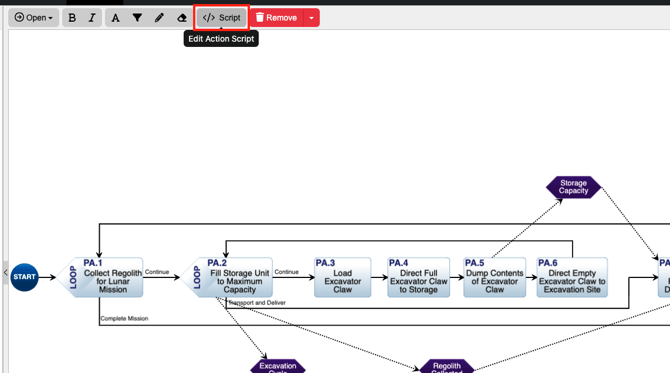Select PA.4 Direct Full Excavator Claw action
Image resolution: width=670 pixels, height=373 pixels.
pyautogui.click(x=418, y=277)
